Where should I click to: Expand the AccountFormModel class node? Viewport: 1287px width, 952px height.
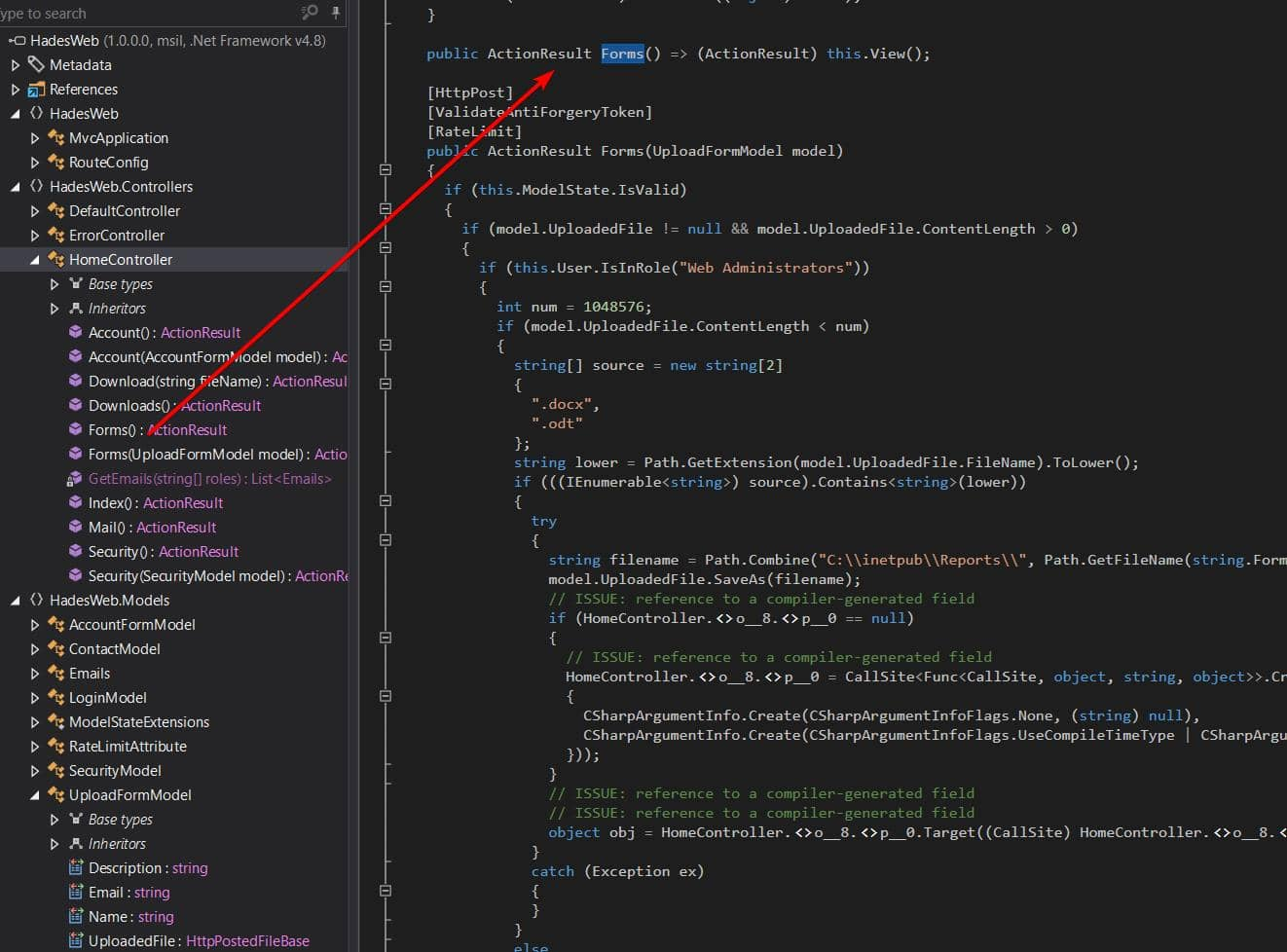[35, 625]
